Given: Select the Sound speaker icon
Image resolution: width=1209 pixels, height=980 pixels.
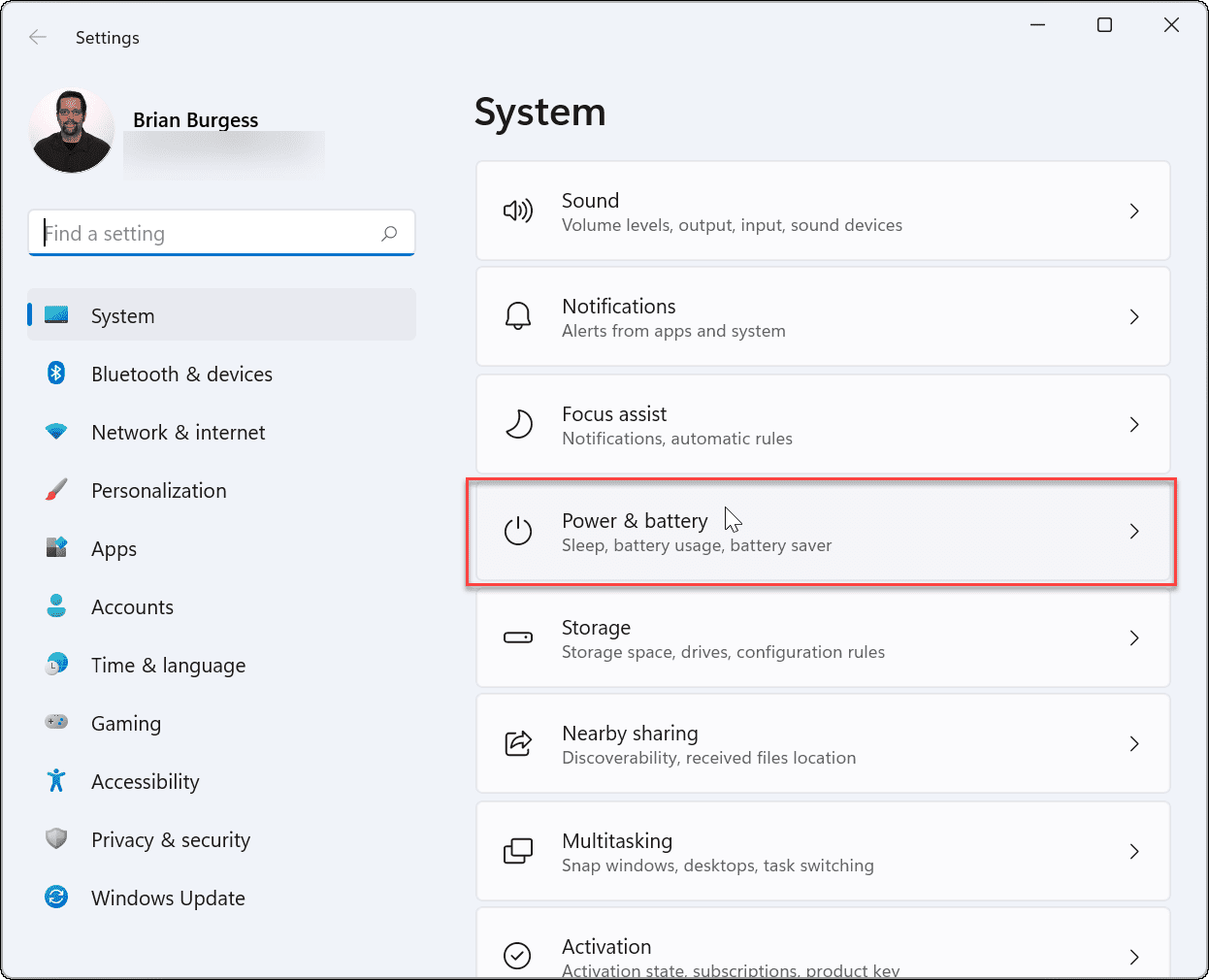Looking at the screenshot, I should [x=518, y=211].
